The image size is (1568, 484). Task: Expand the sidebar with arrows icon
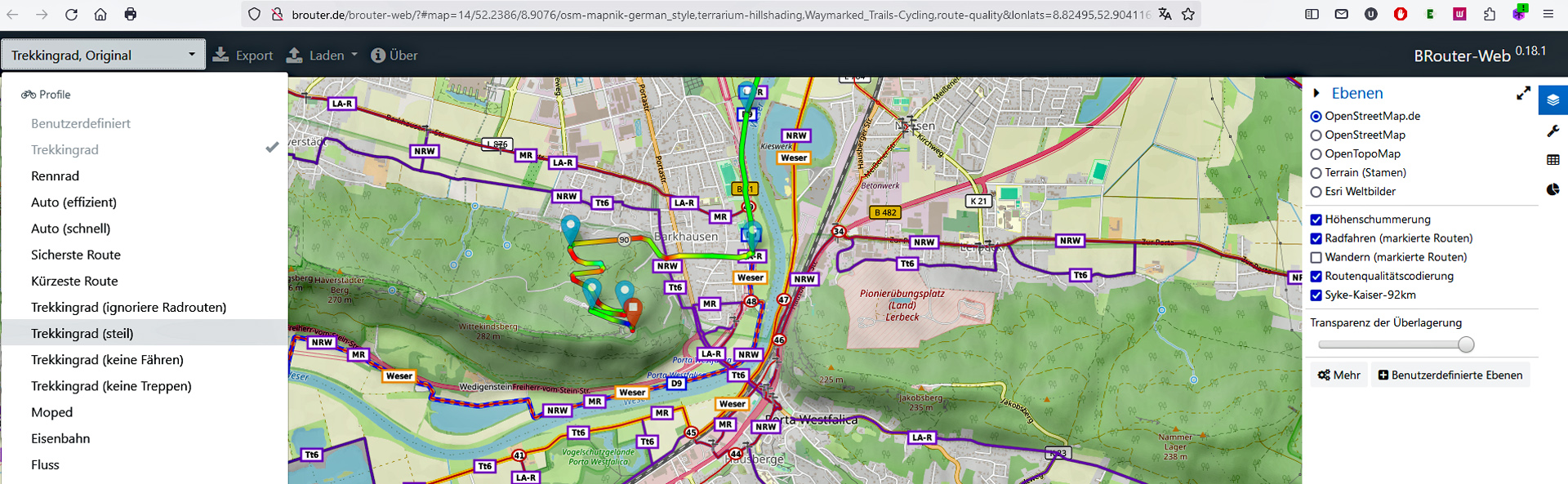pos(1523,93)
